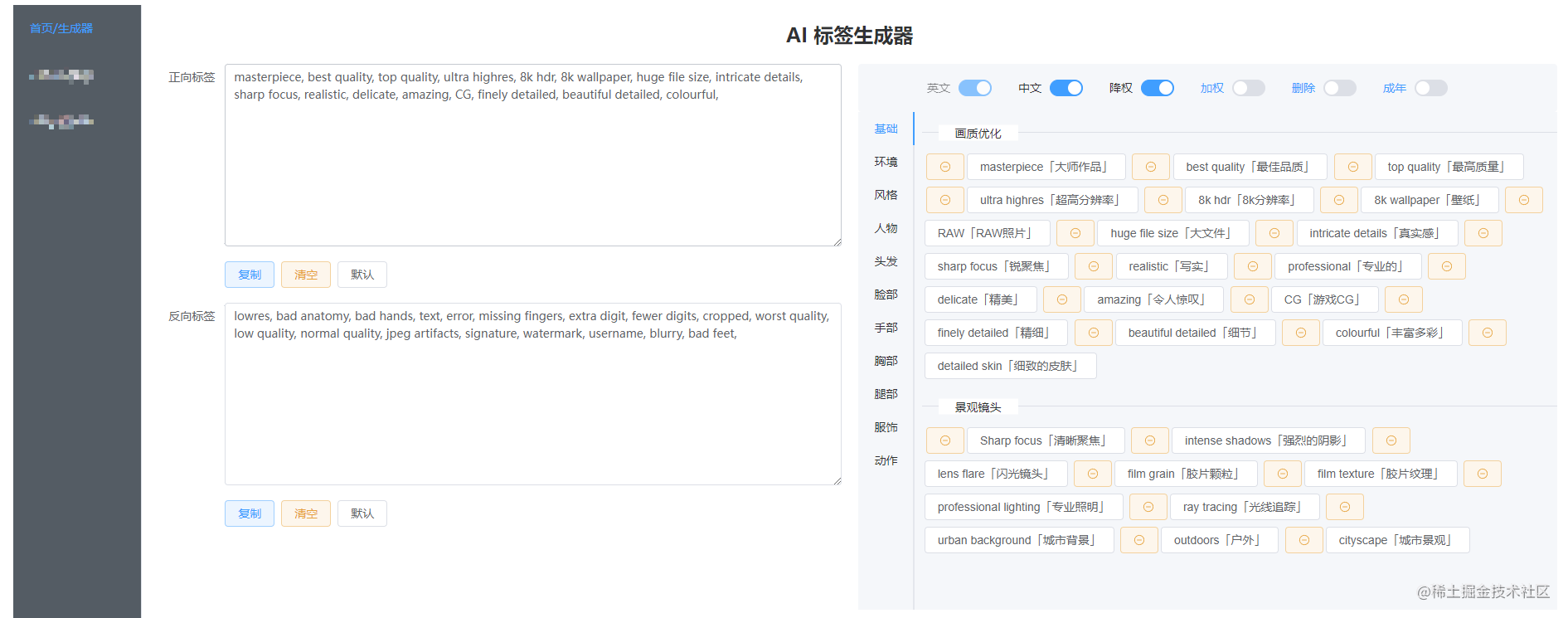The height and width of the screenshot is (618, 1568).
Task: Click the delicate「精美」tag
Action: click(x=981, y=299)
